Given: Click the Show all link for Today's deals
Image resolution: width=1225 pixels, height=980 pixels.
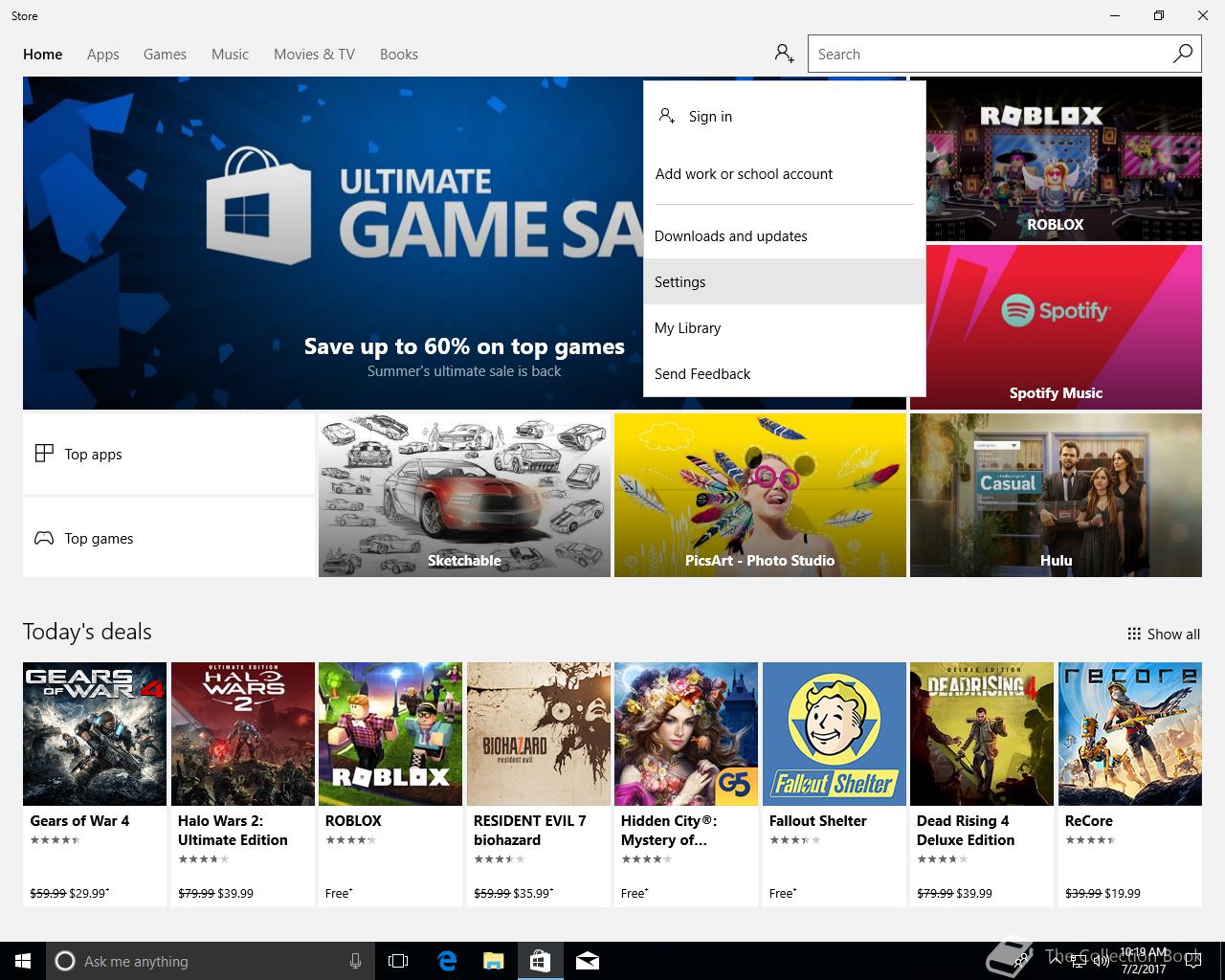Looking at the screenshot, I should pos(1164,634).
